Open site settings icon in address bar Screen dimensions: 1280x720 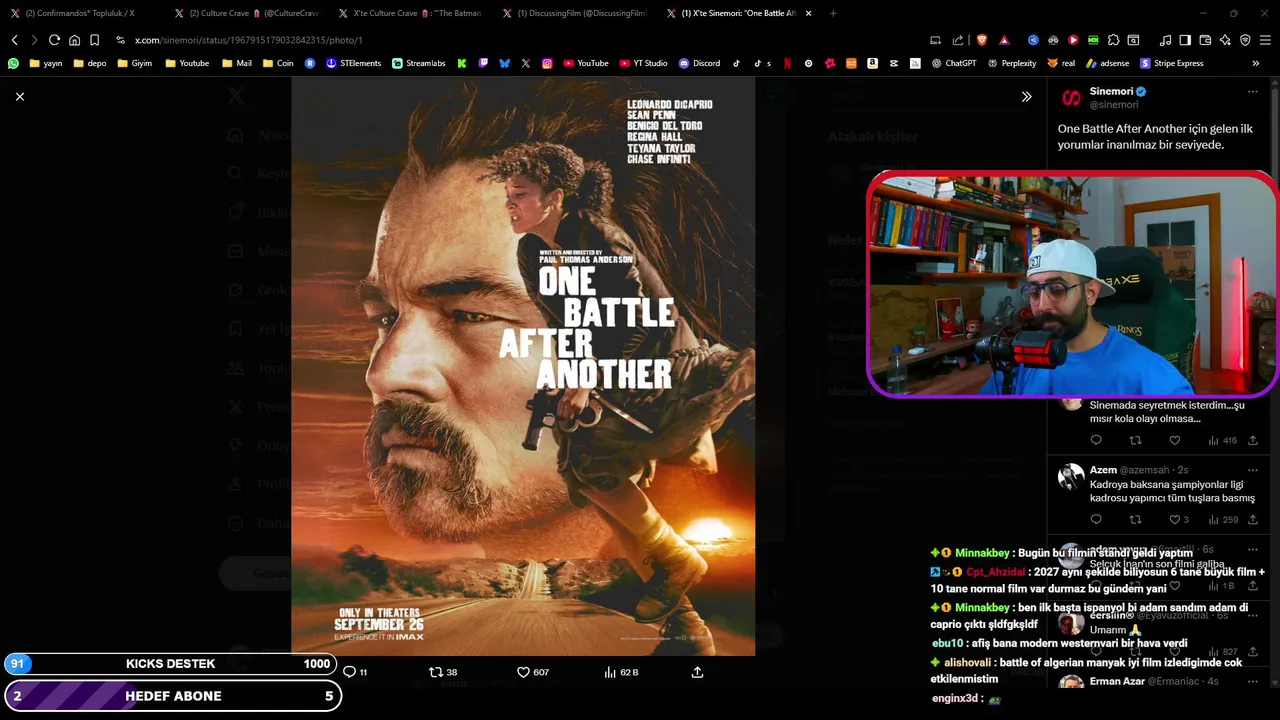[120, 40]
